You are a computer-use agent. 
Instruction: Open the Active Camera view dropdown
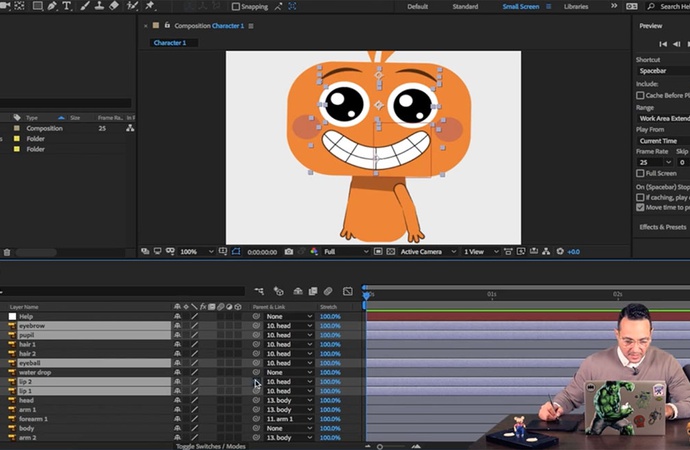click(x=428, y=252)
